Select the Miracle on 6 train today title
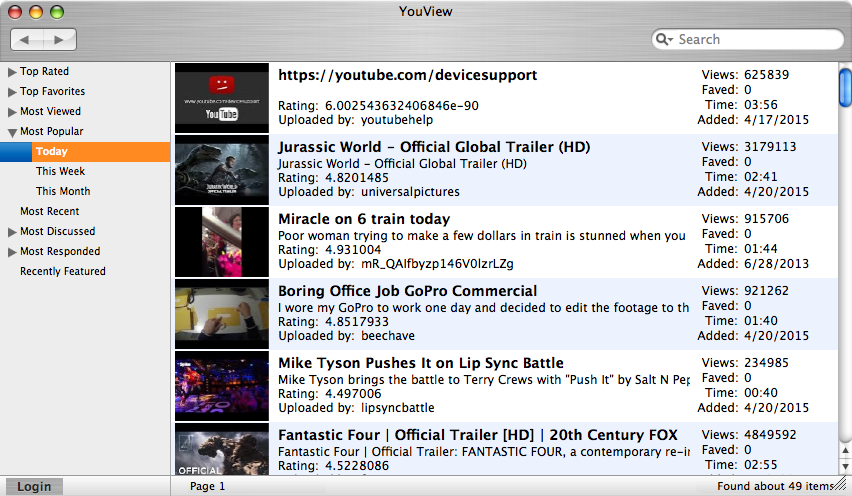The height and width of the screenshot is (496, 852). (364, 219)
